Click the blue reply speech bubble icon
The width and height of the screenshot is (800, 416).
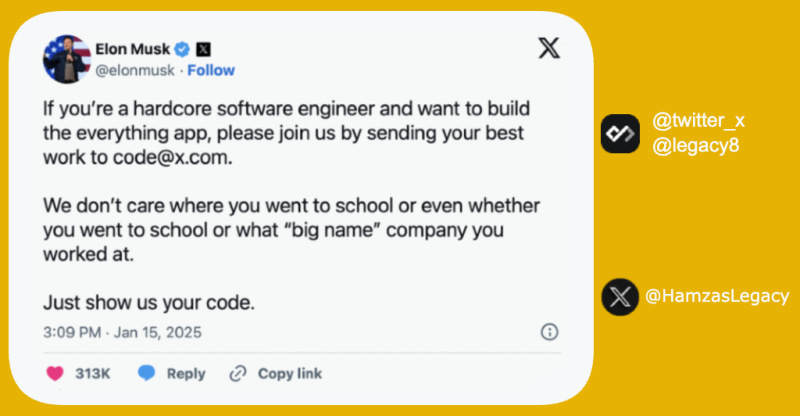click(x=147, y=373)
